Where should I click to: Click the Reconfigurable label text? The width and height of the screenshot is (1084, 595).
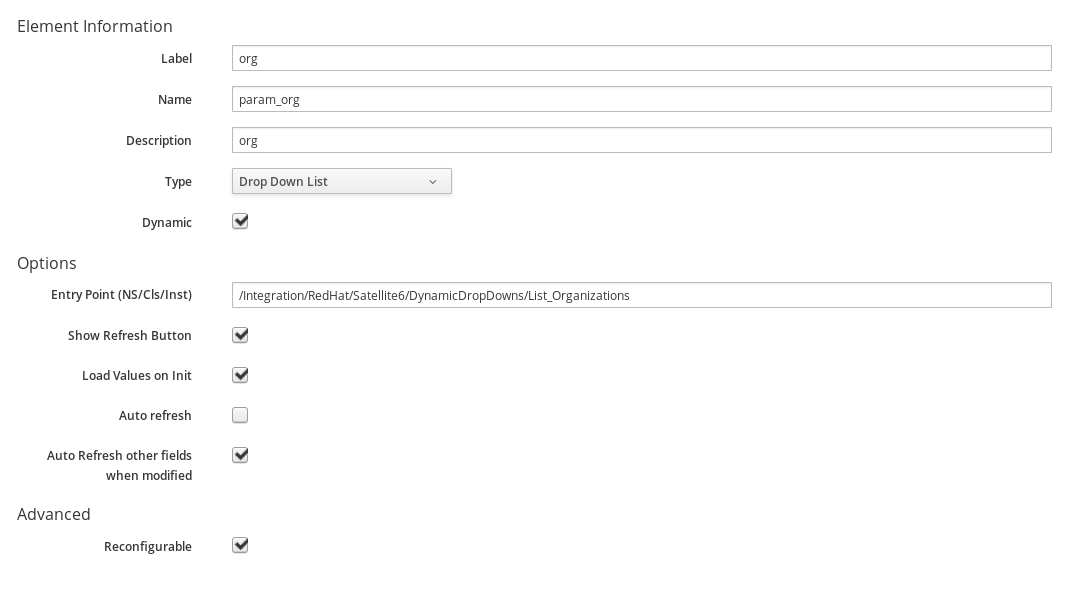pos(148,547)
